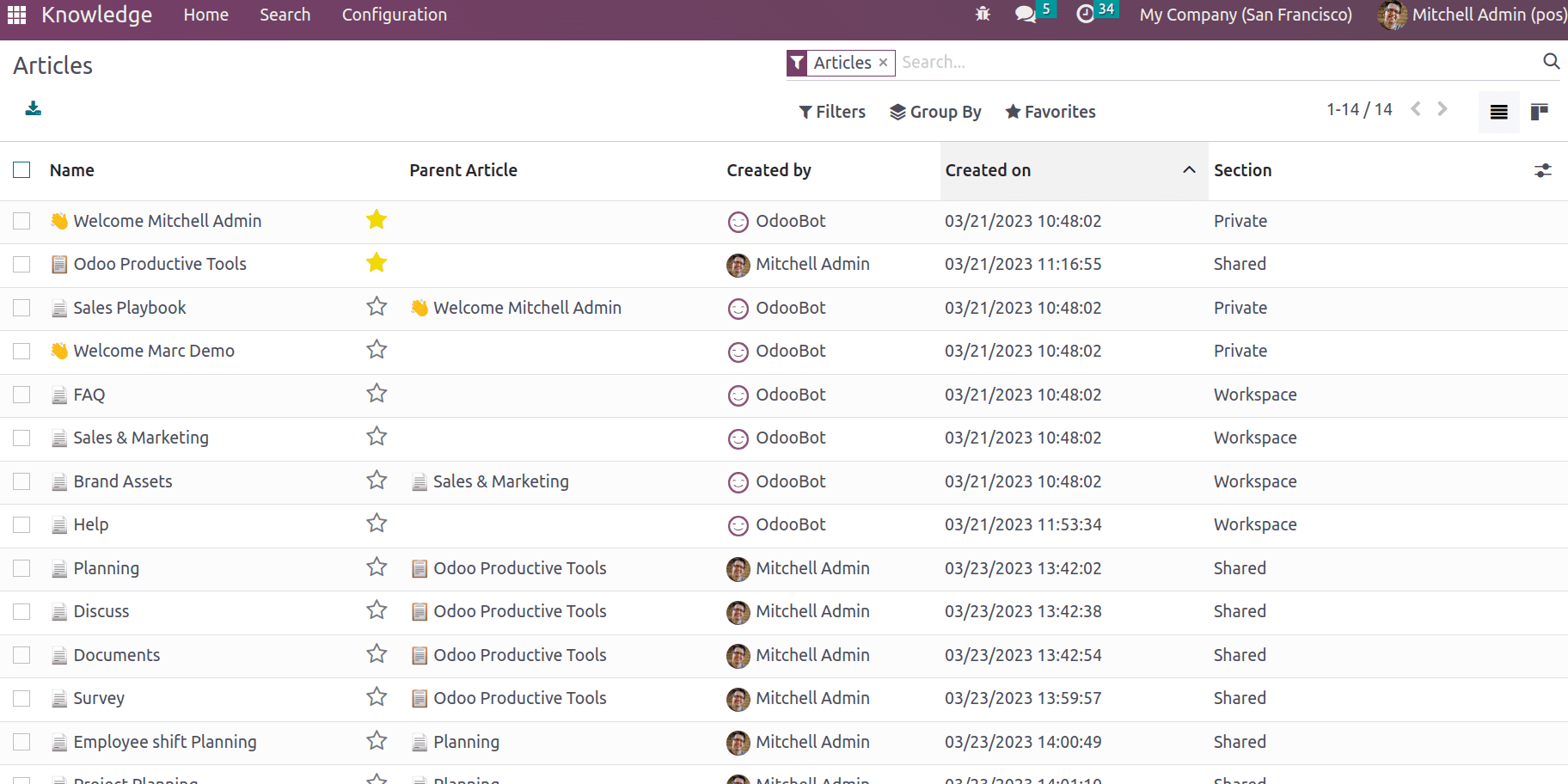Unfavorite Odoo Productive Tools star
This screenshot has width=1568, height=784.
coord(376,263)
